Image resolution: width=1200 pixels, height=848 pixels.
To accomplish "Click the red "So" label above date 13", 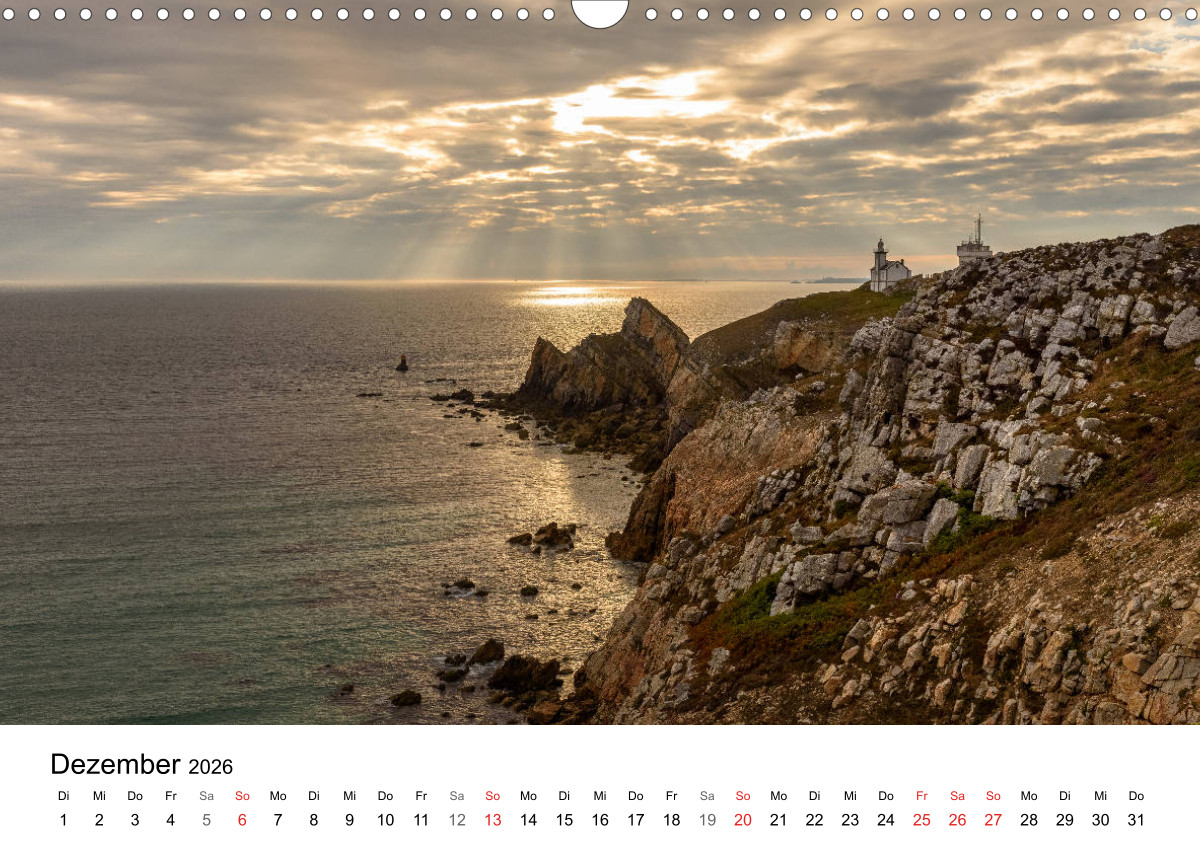I will click(493, 796).
